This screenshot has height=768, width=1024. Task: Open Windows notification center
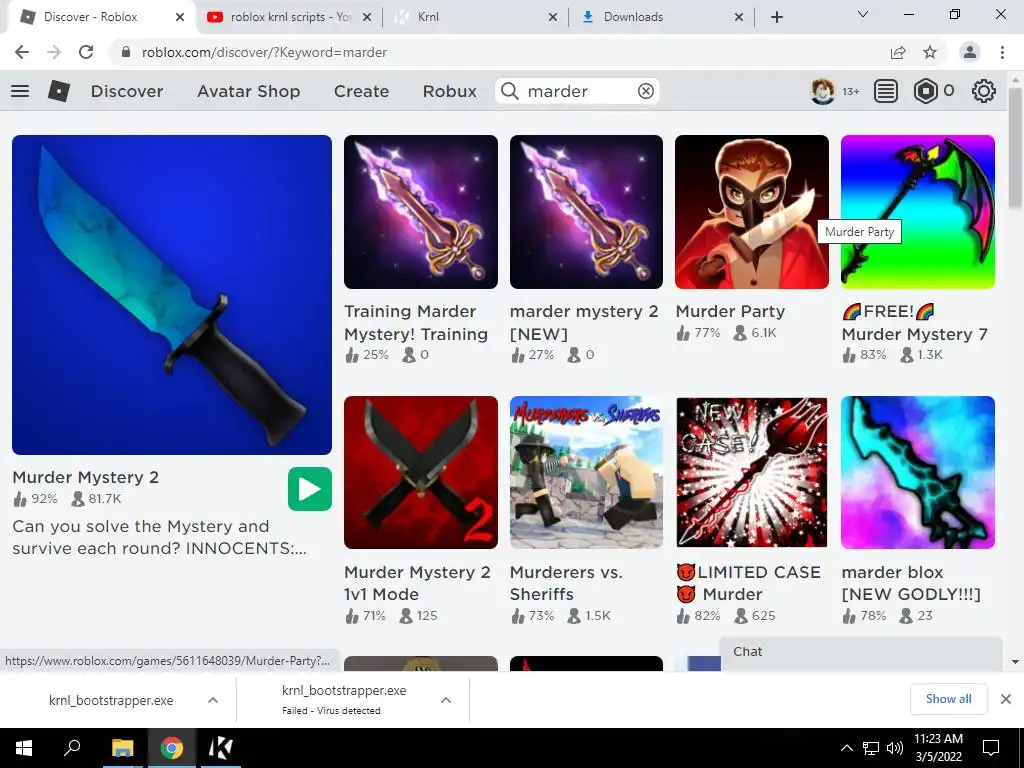tap(991, 748)
